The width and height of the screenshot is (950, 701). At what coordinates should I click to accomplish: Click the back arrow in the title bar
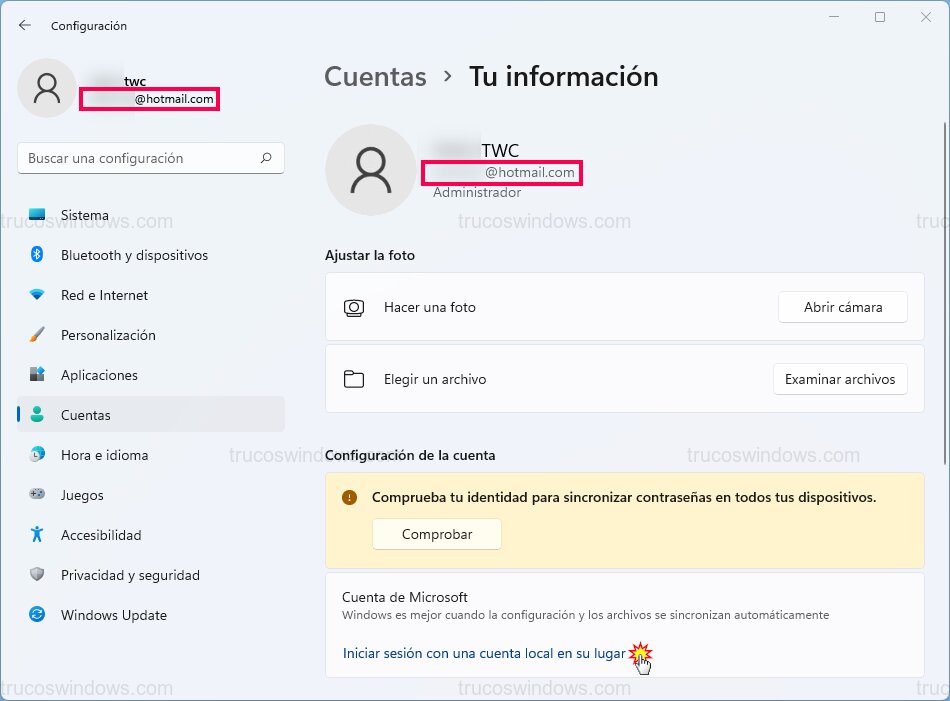(x=25, y=25)
